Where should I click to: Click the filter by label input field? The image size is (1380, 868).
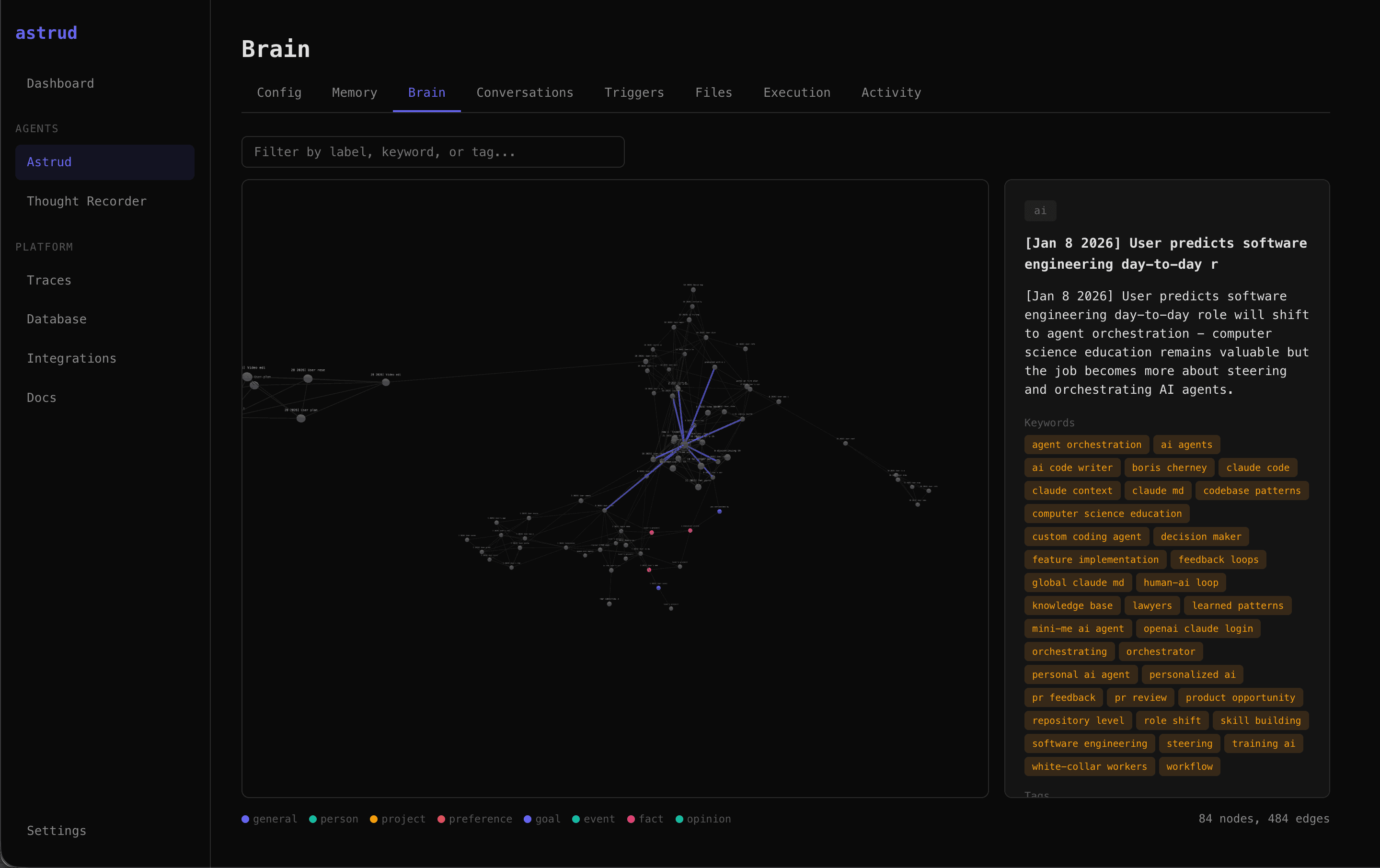[x=433, y=152]
